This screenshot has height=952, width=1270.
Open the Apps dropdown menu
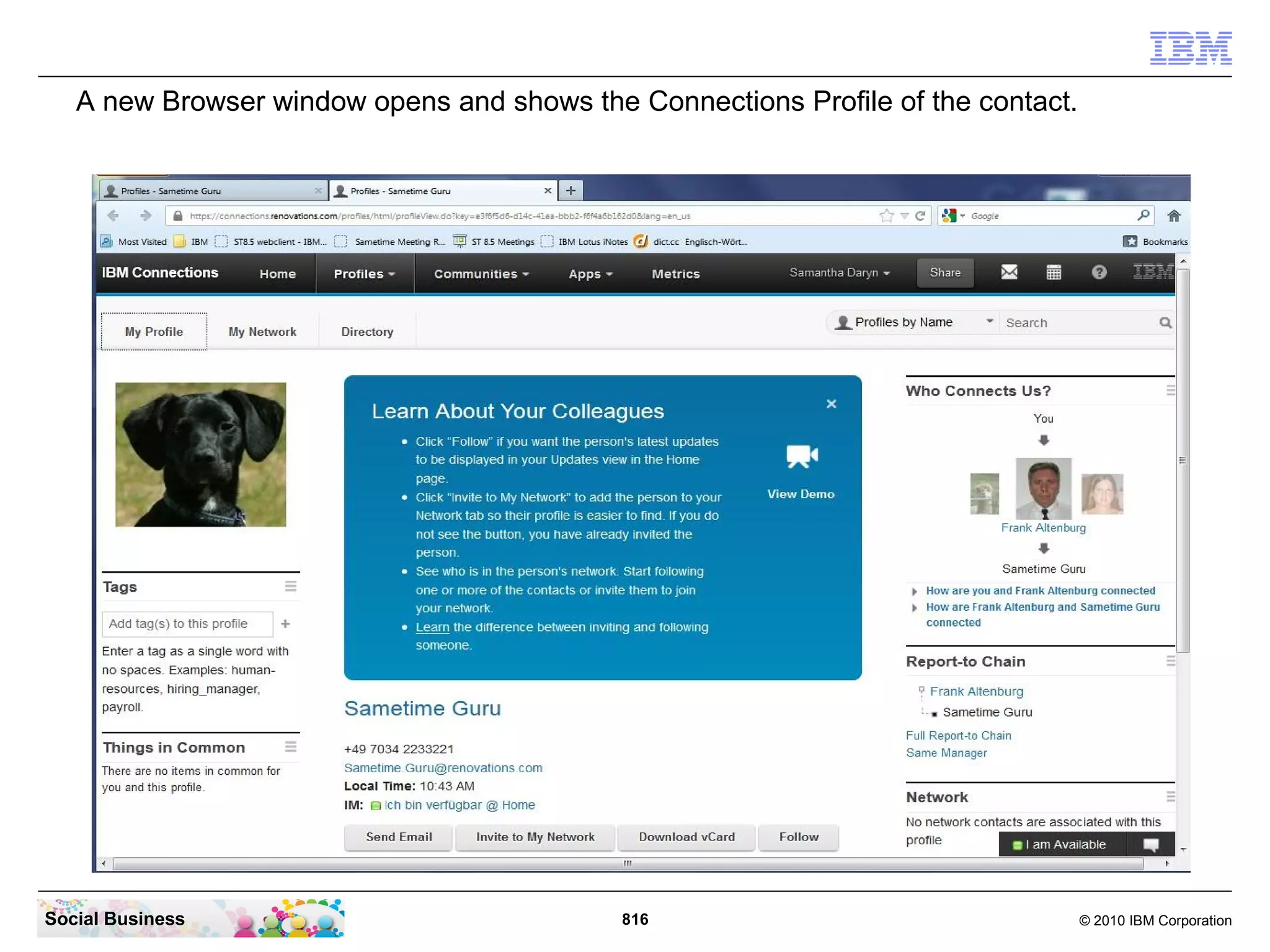(x=590, y=274)
